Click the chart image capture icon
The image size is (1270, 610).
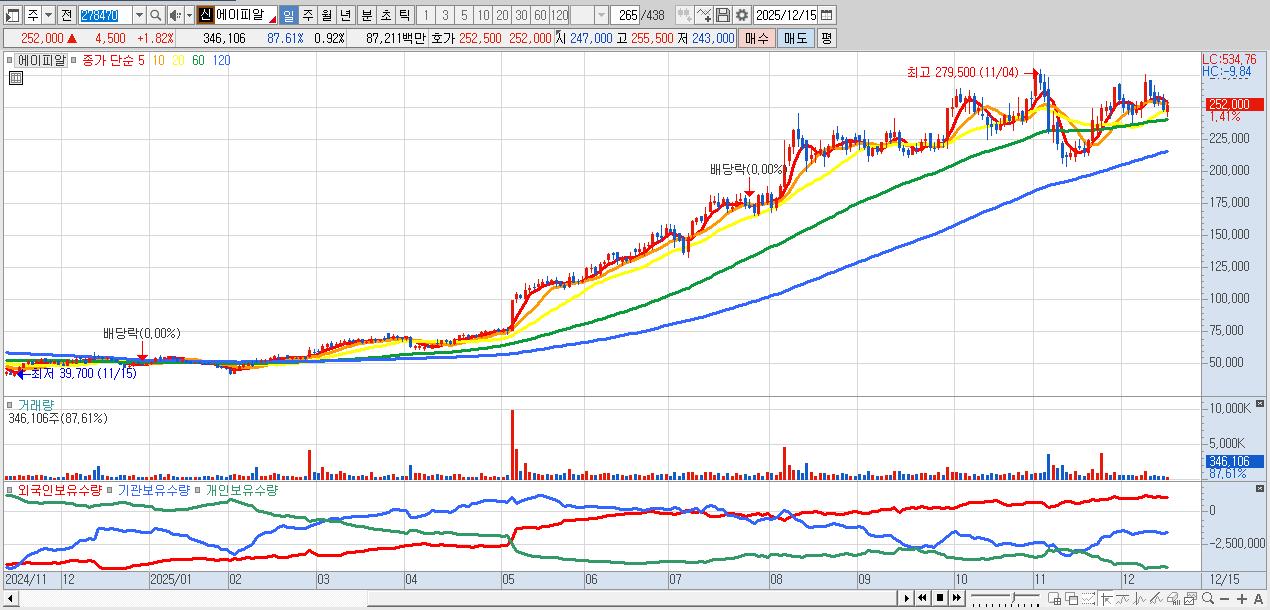pos(1190,598)
